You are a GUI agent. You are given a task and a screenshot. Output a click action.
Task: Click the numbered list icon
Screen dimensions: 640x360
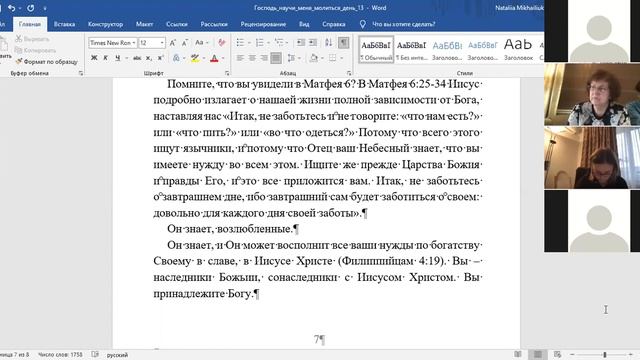coord(259,42)
